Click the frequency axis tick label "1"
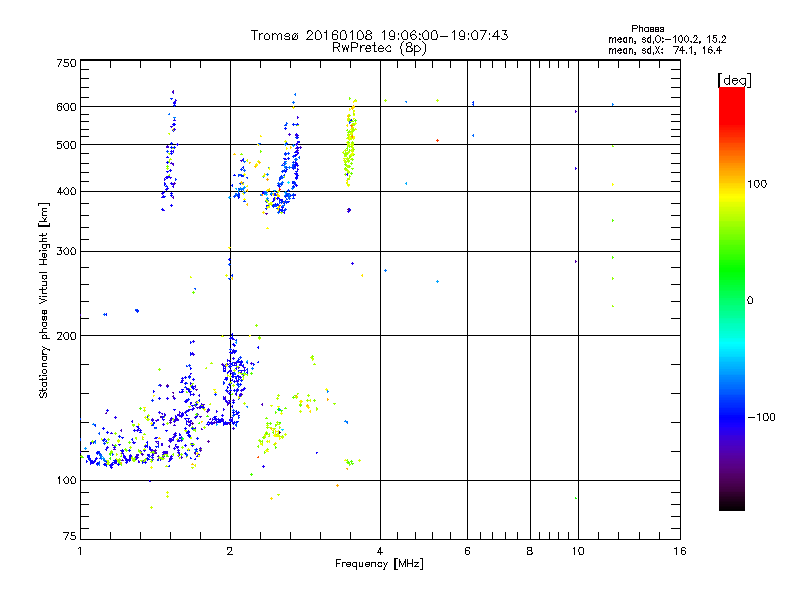The width and height of the screenshot is (800, 600). (80, 551)
